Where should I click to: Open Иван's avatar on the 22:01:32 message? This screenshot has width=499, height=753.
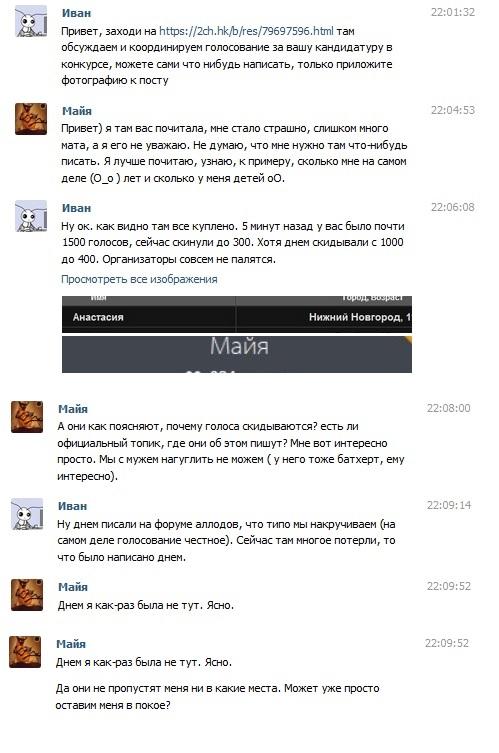click(x=31, y=21)
